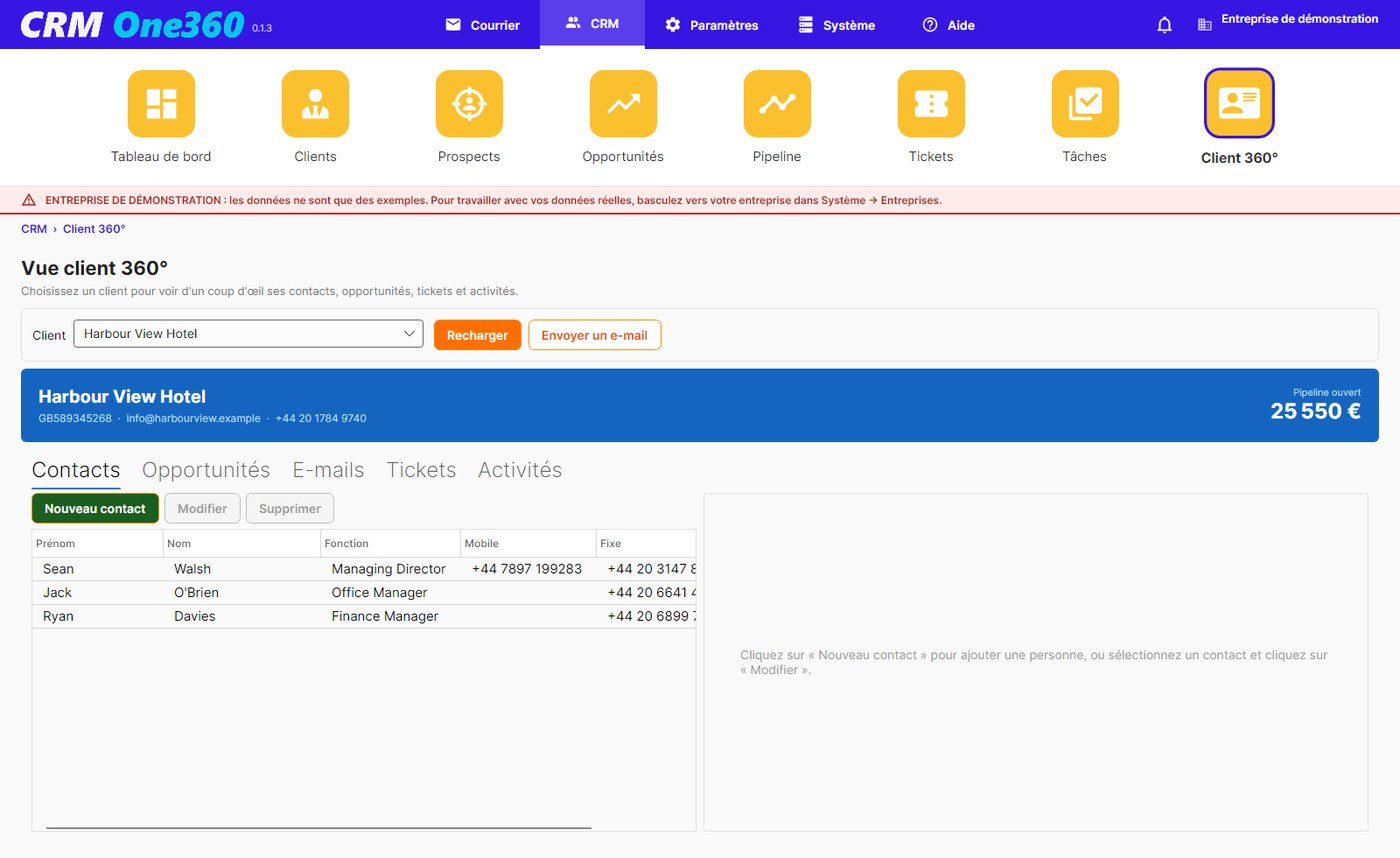Click the company building icon
Viewport: 1400px width, 858px height.
pos(1204,25)
